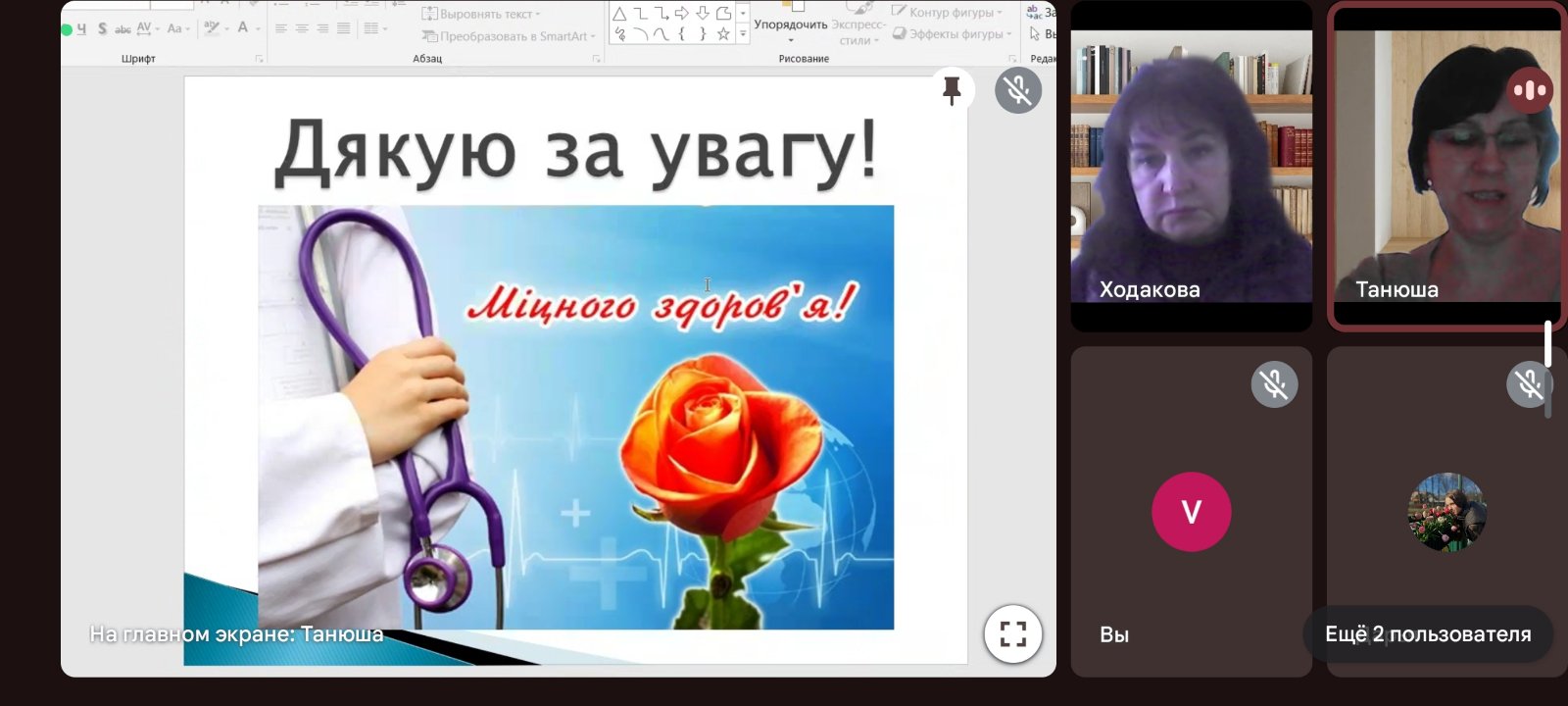The image size is (1568, 706).
Task: Open Выровнять текст dropdown
Action: [481, 14]
